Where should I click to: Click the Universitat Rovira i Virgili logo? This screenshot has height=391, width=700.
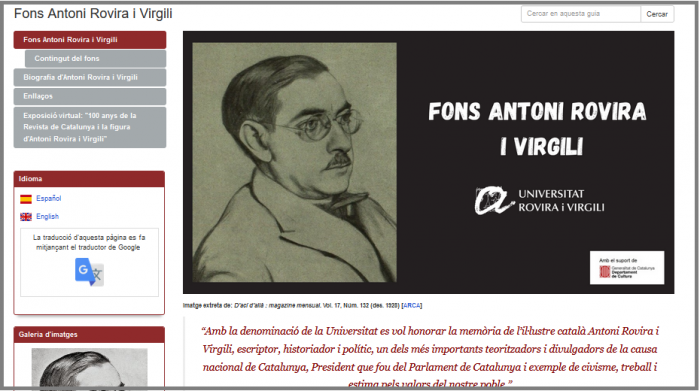[539, 200]
